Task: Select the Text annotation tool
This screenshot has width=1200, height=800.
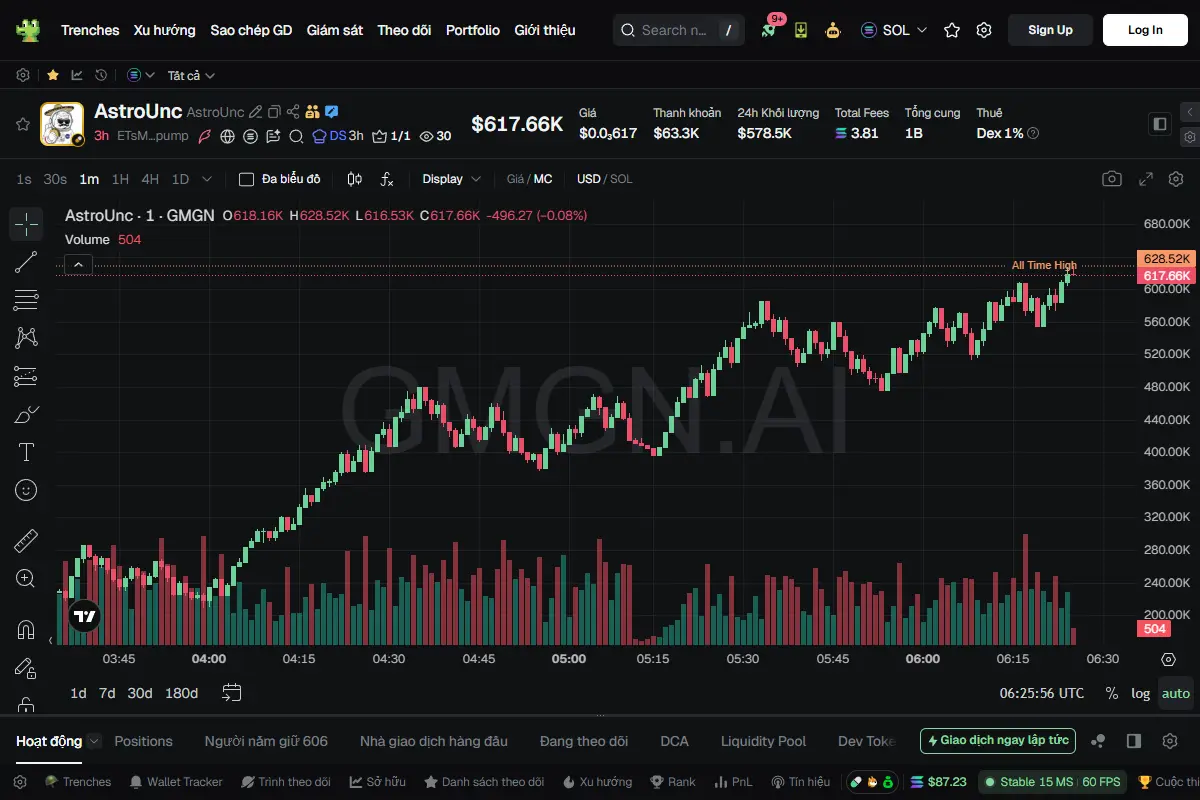Action: pos(26,452)
